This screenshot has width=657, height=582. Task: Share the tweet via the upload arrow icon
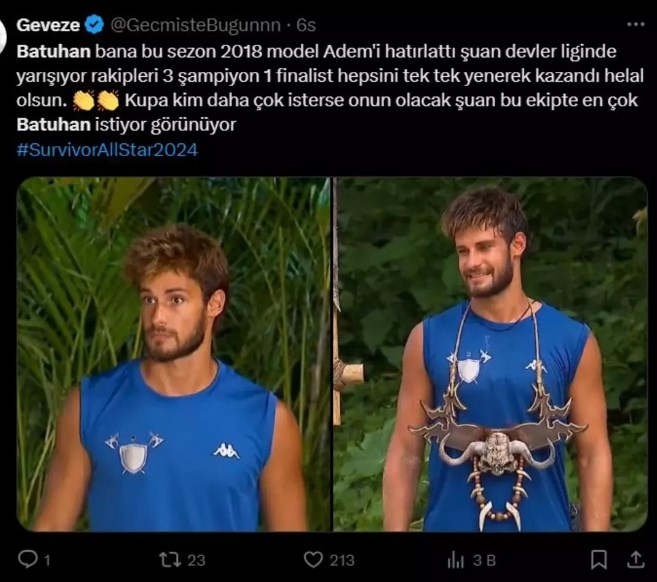tap(636, 559)
